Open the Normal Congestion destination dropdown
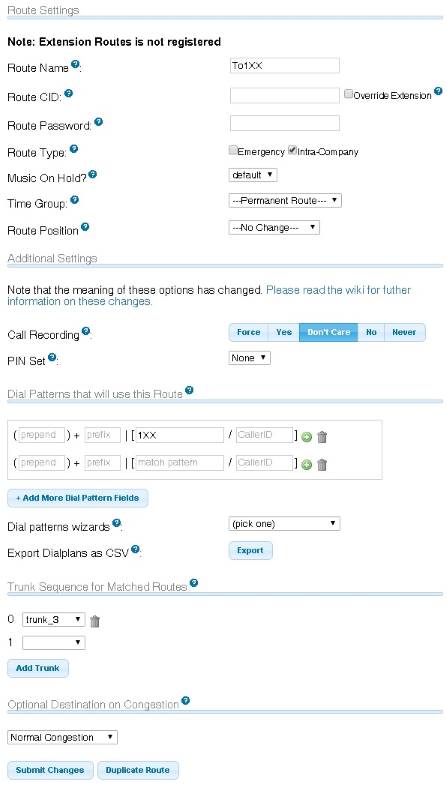Image resolution: width=447 pixels, height=785 pixels. pyautogui.click(x=63, y=737)
